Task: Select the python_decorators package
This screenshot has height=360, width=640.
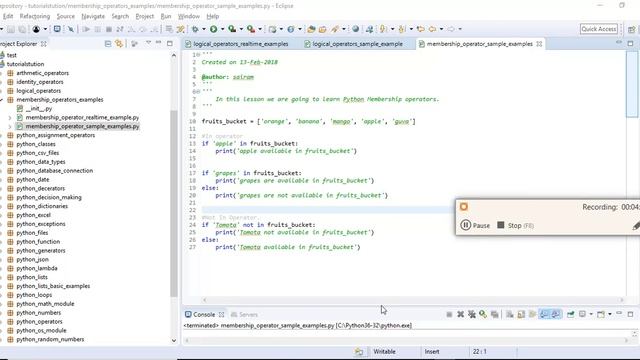Action: [x=41, y=189]
